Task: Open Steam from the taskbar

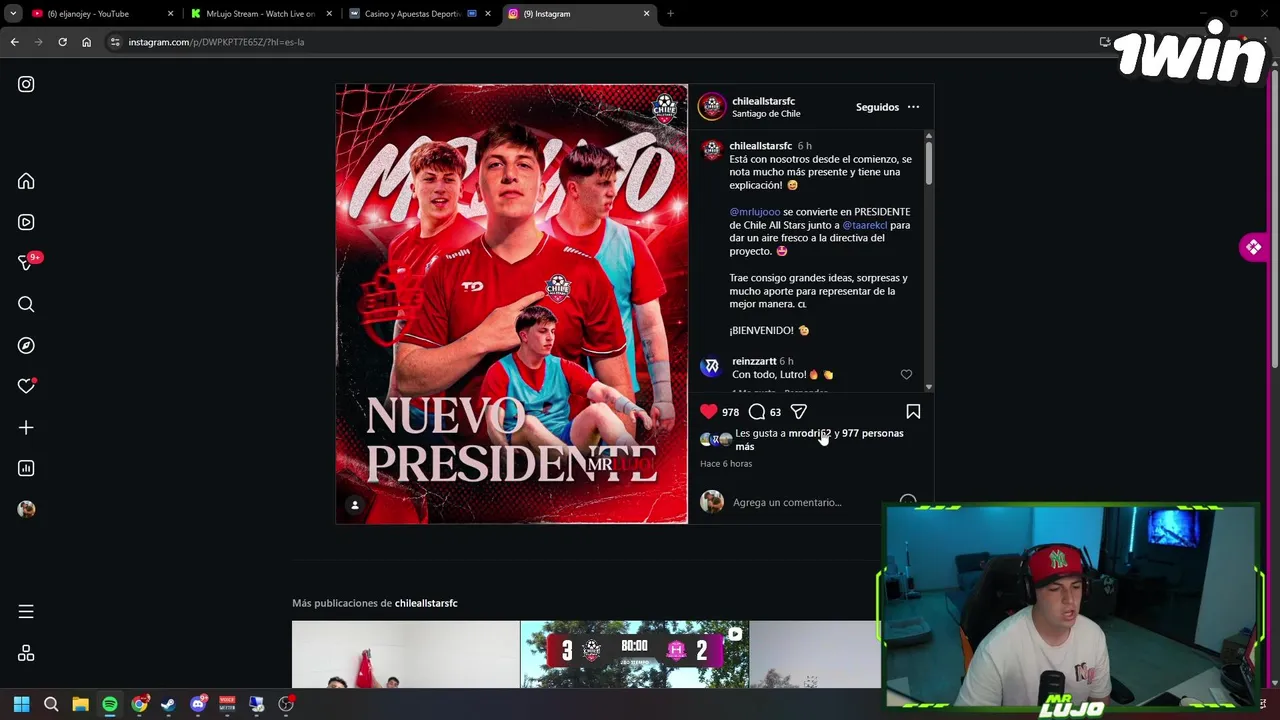Action: [168, 704]
